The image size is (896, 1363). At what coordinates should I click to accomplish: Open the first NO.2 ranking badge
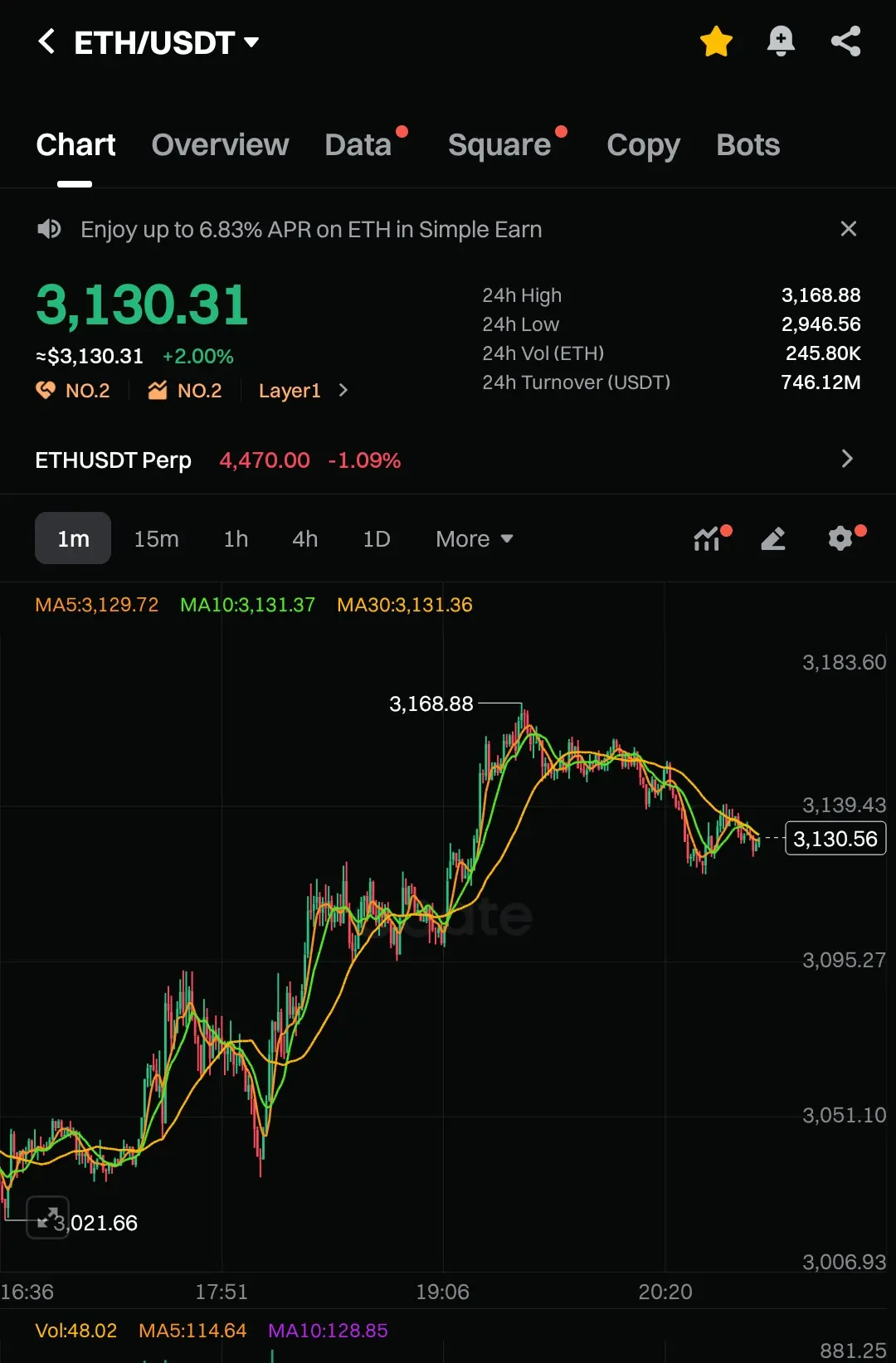click(73, 391)
